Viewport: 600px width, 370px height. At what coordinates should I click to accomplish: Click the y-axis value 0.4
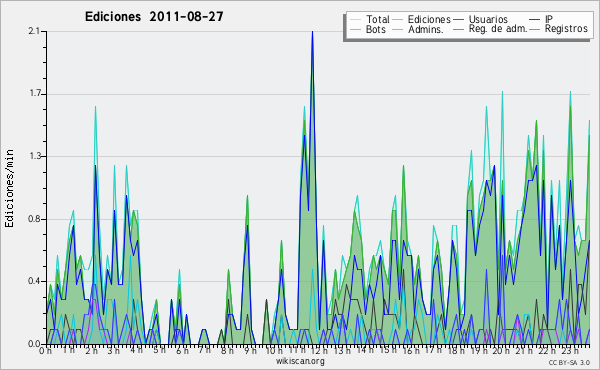click(x=34, y=281)
